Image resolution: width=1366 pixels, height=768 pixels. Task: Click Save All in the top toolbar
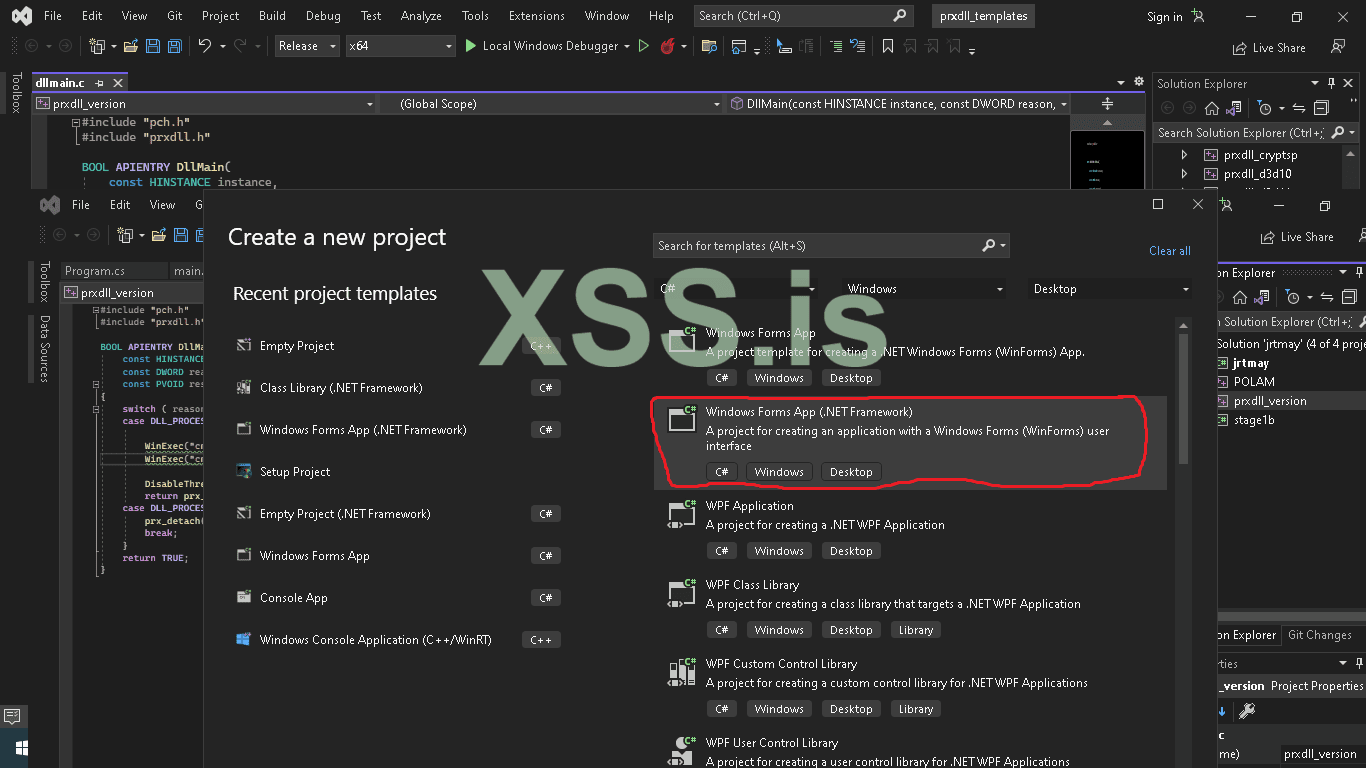(x=175, y=46)
